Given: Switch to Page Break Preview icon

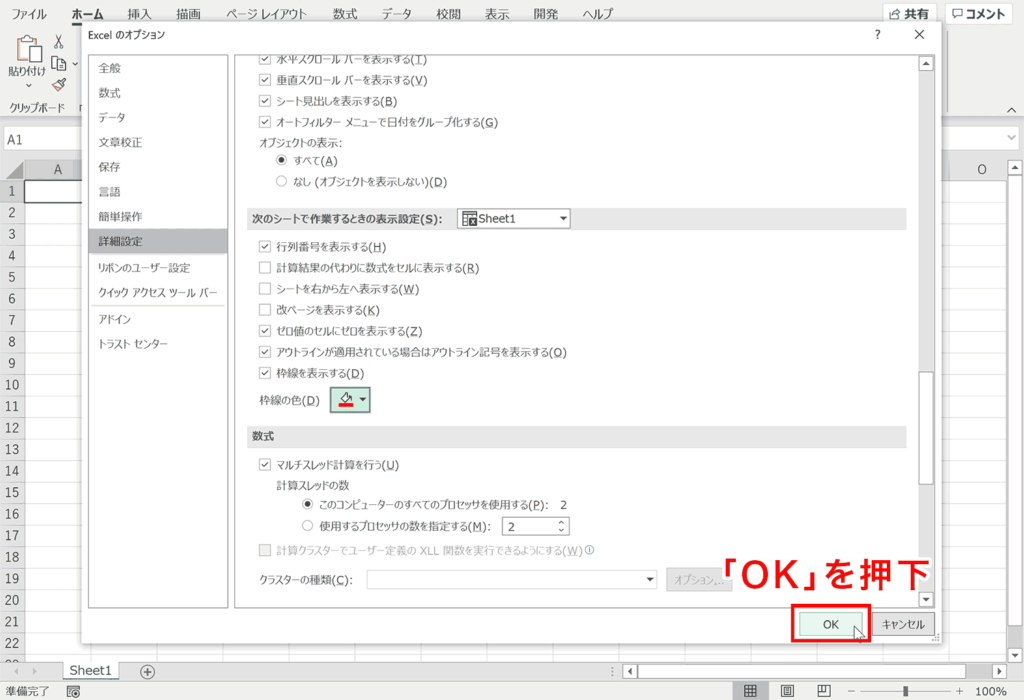Looking at the screenshot, I should (x=824, y=691).
